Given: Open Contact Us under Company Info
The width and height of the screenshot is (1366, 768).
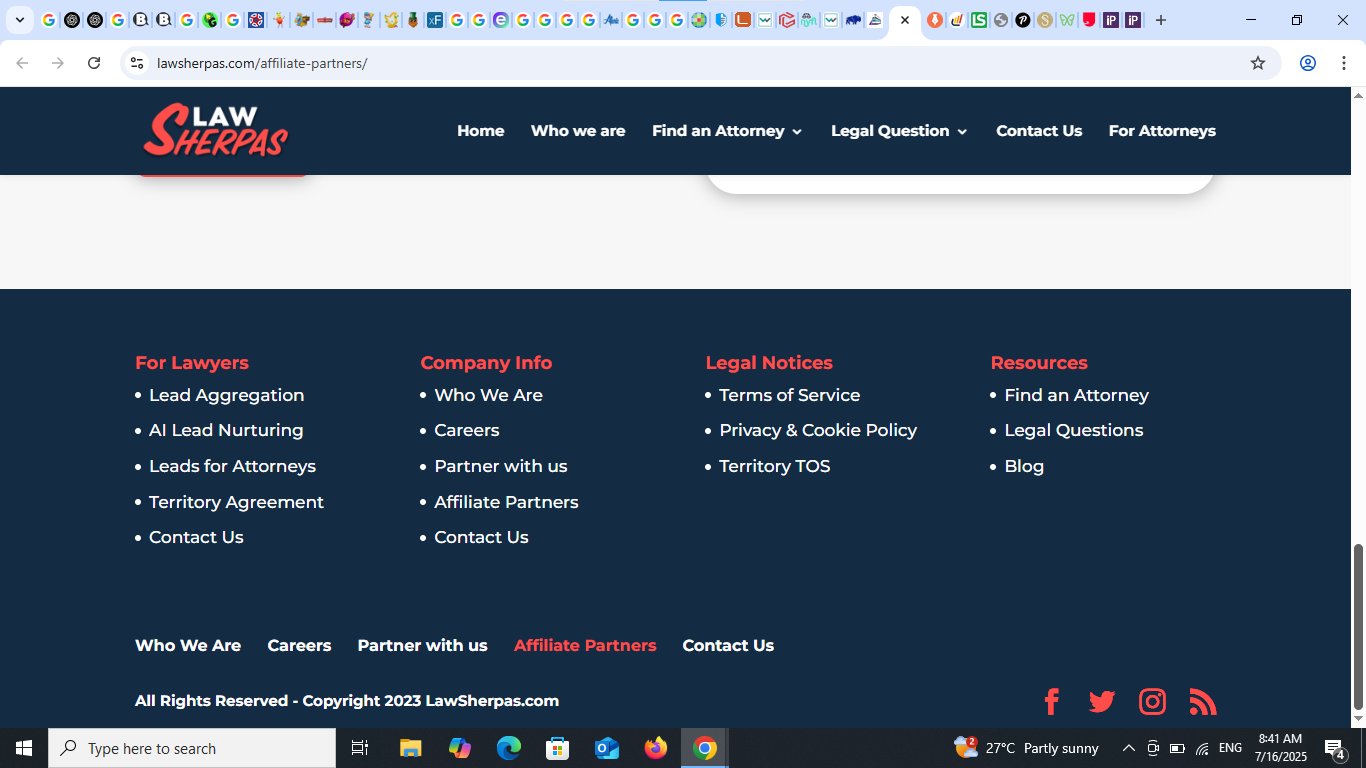Looking at the screenshot, I should tap(481, 537).
